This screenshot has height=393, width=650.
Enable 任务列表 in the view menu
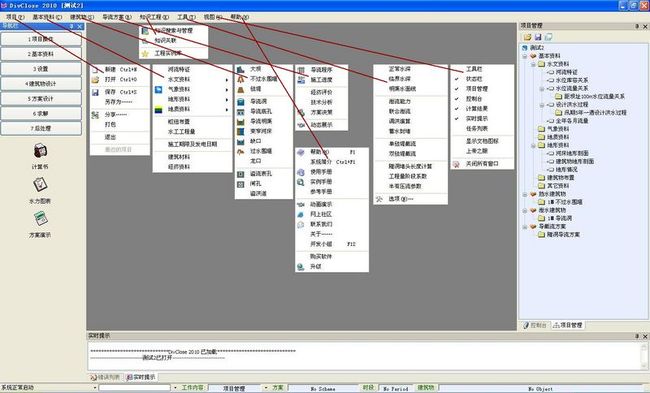(x=477, y=129)
